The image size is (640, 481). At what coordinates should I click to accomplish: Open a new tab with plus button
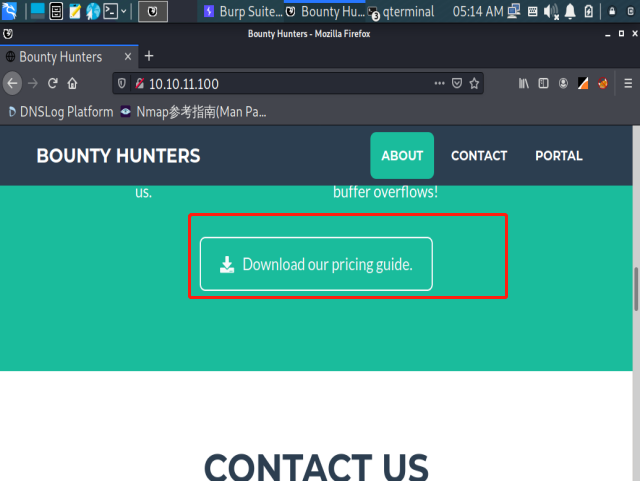[x=149, y=56]
